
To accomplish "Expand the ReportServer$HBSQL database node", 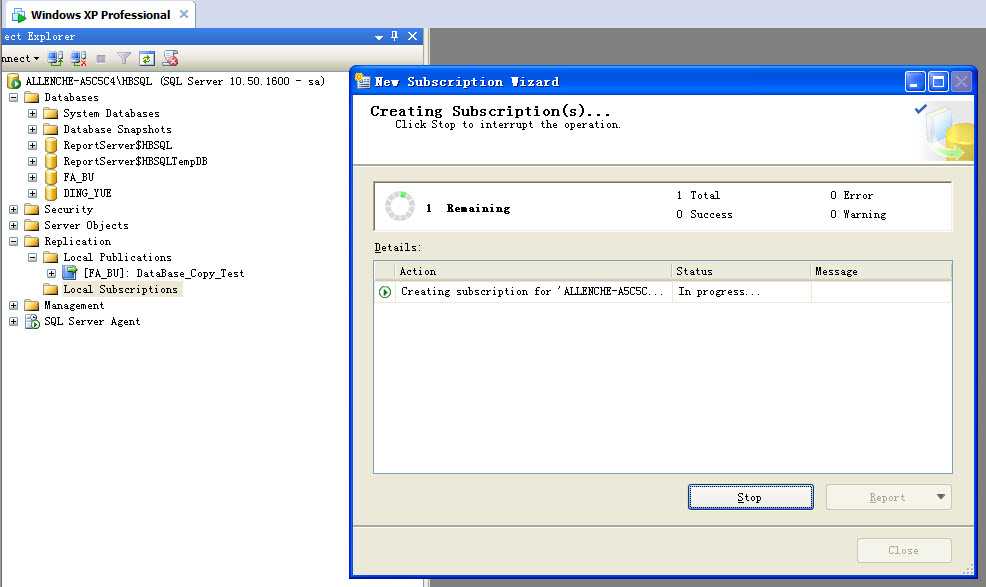I will point(32,145).
